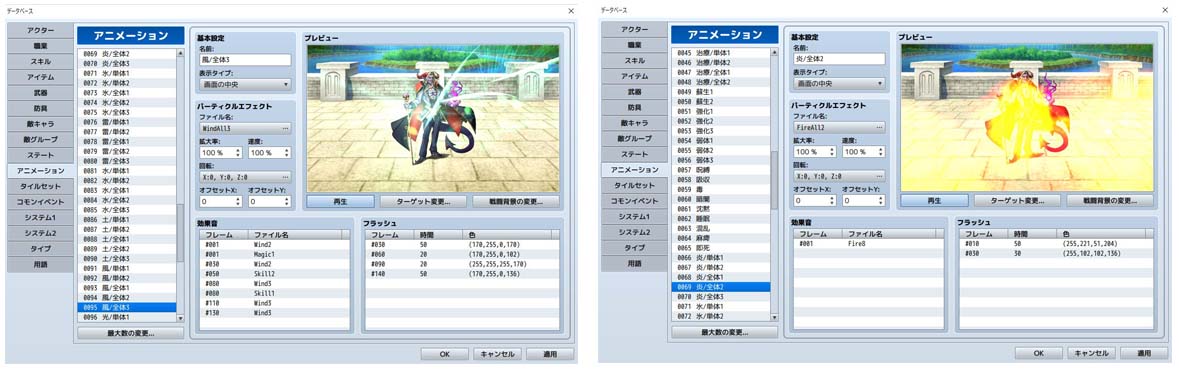The width and height of the screenshot is (1179, 372).
Task: Click 適用 apply button in left window
Action: point(549,354)
